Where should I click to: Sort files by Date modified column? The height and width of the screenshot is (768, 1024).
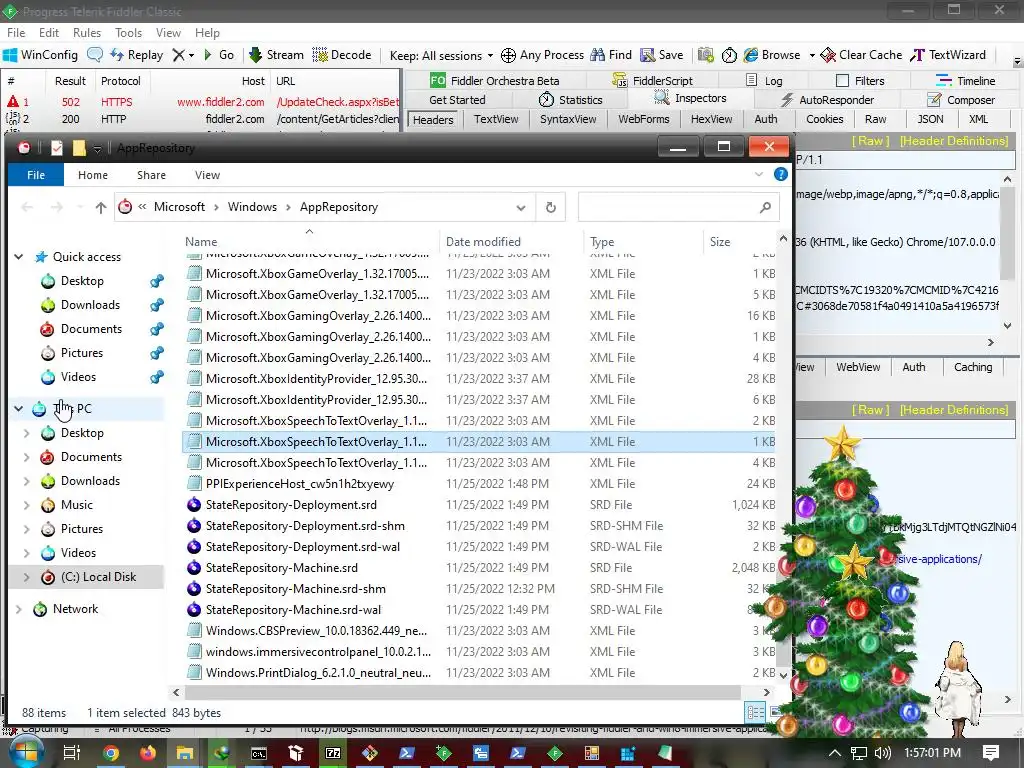click(x=483, y=242)
